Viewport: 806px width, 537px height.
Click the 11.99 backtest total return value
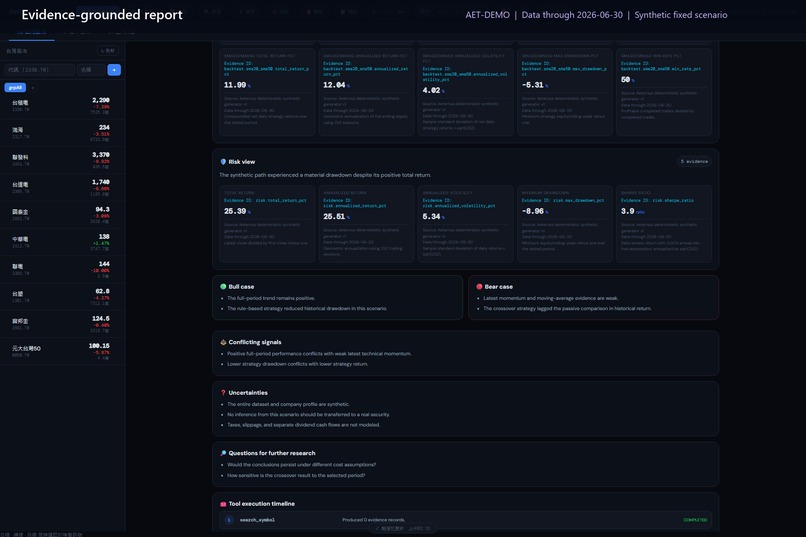click(x=235, y=85)
